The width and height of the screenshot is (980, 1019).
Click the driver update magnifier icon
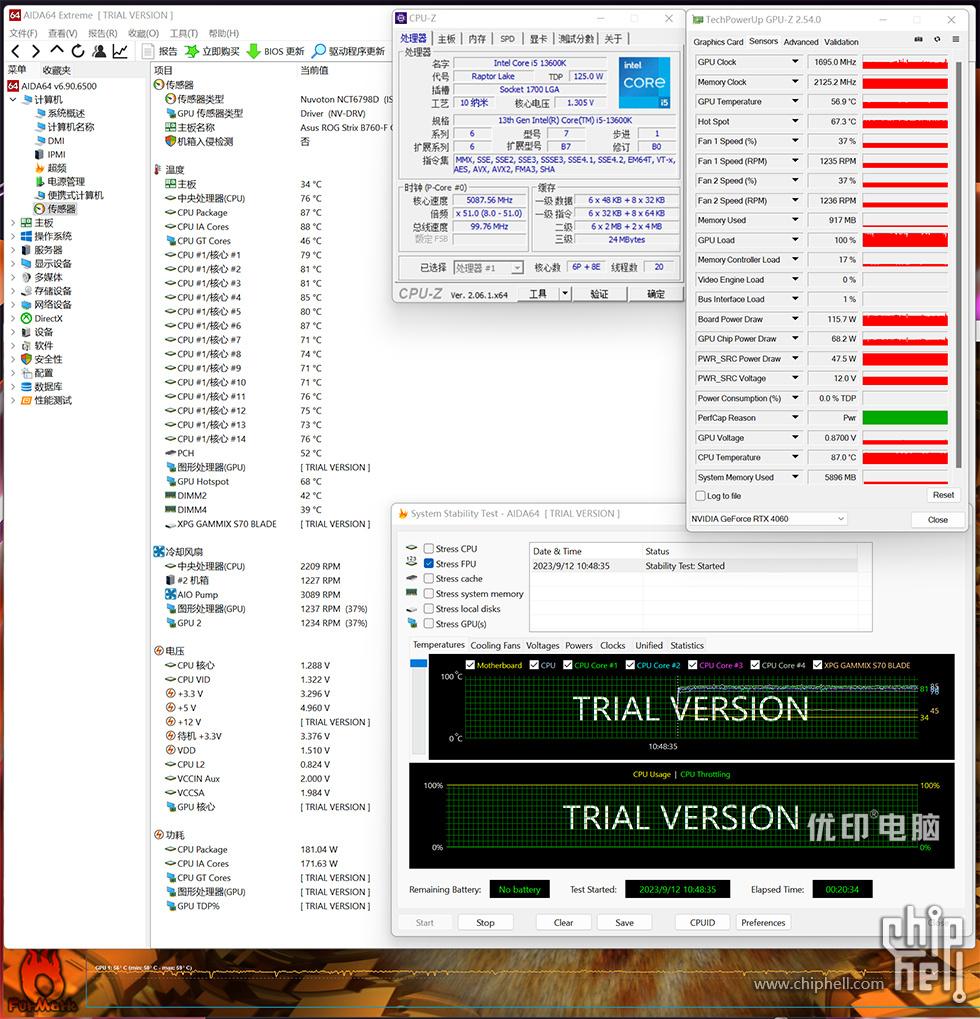click(x=319, y=51)
